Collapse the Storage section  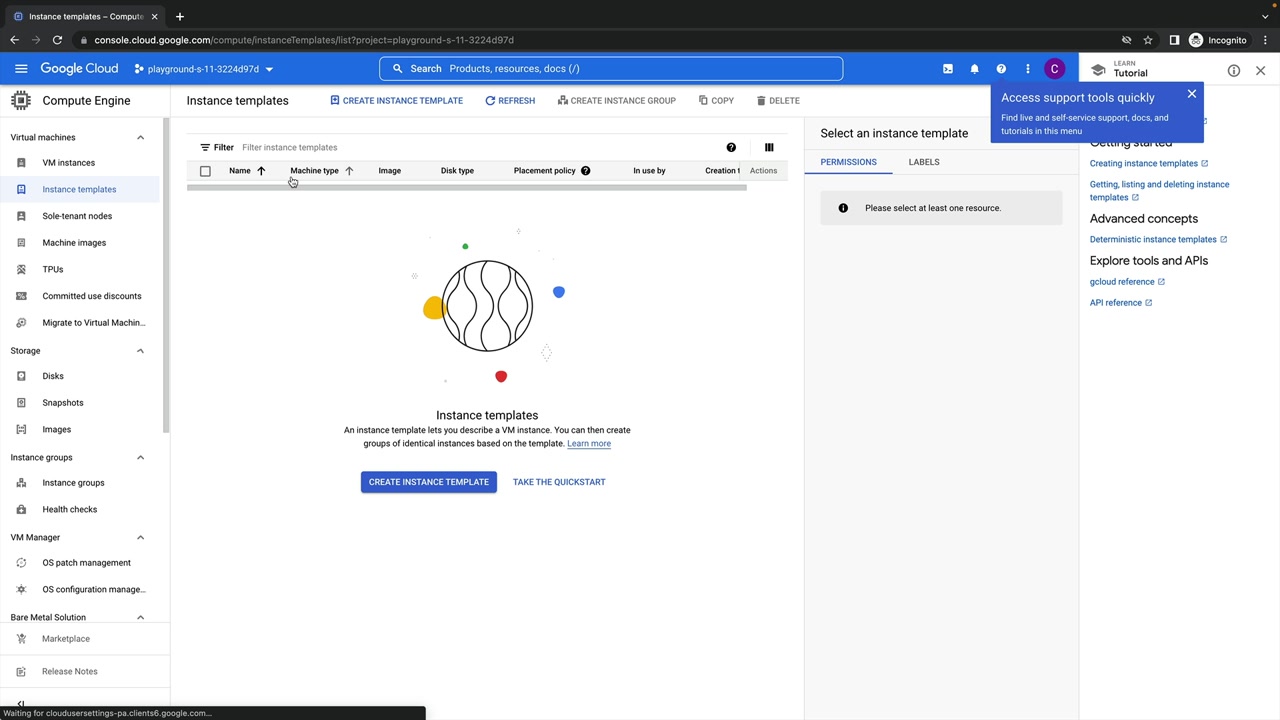[x=140, y=351]
